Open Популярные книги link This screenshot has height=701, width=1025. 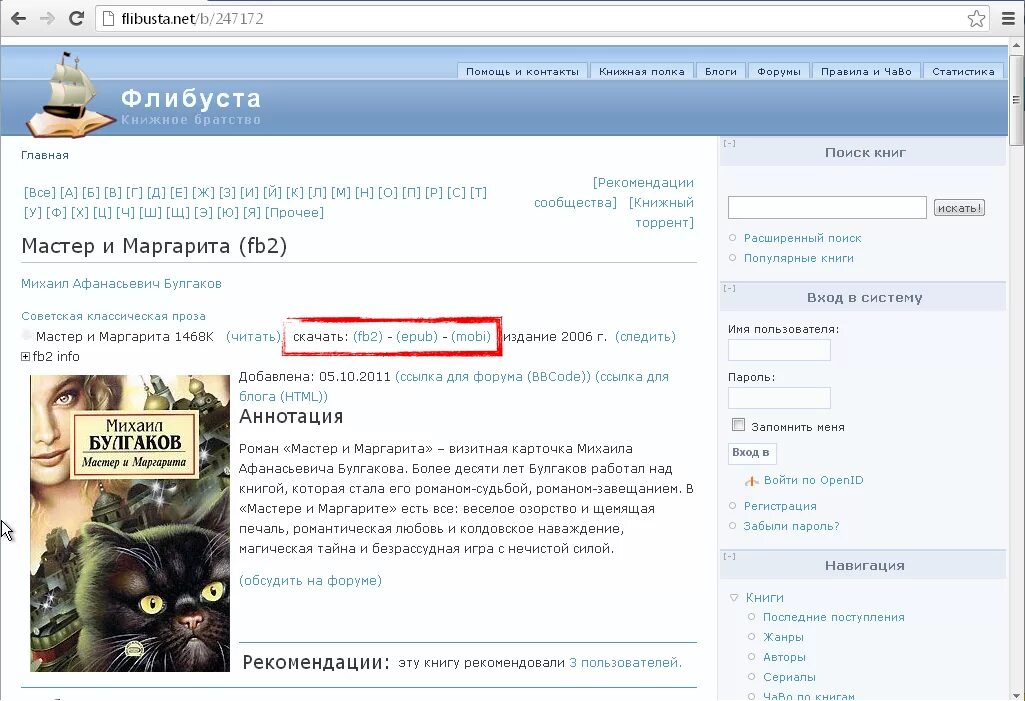tap(798, 258)
